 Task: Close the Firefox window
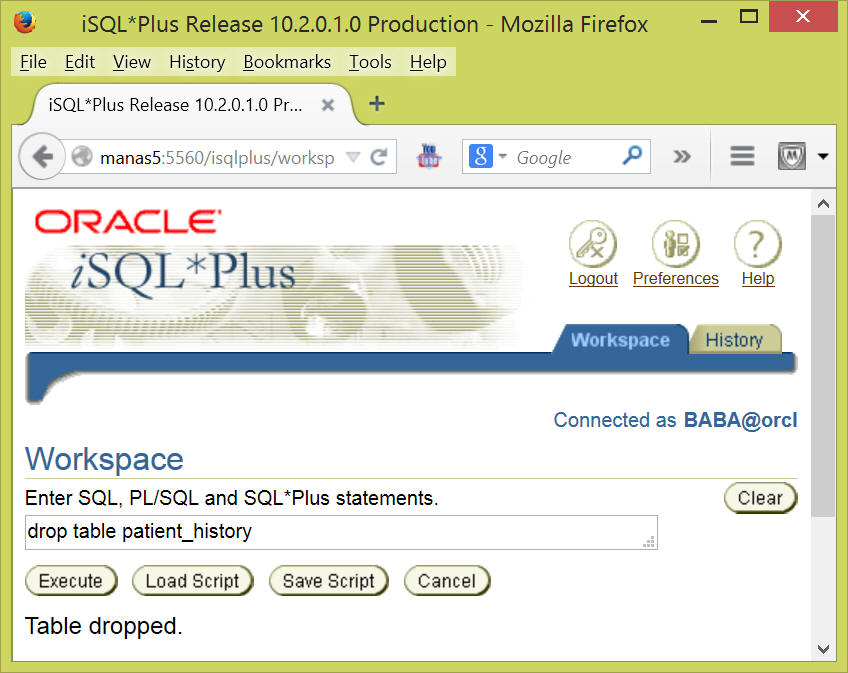click(x=803, y=17)
